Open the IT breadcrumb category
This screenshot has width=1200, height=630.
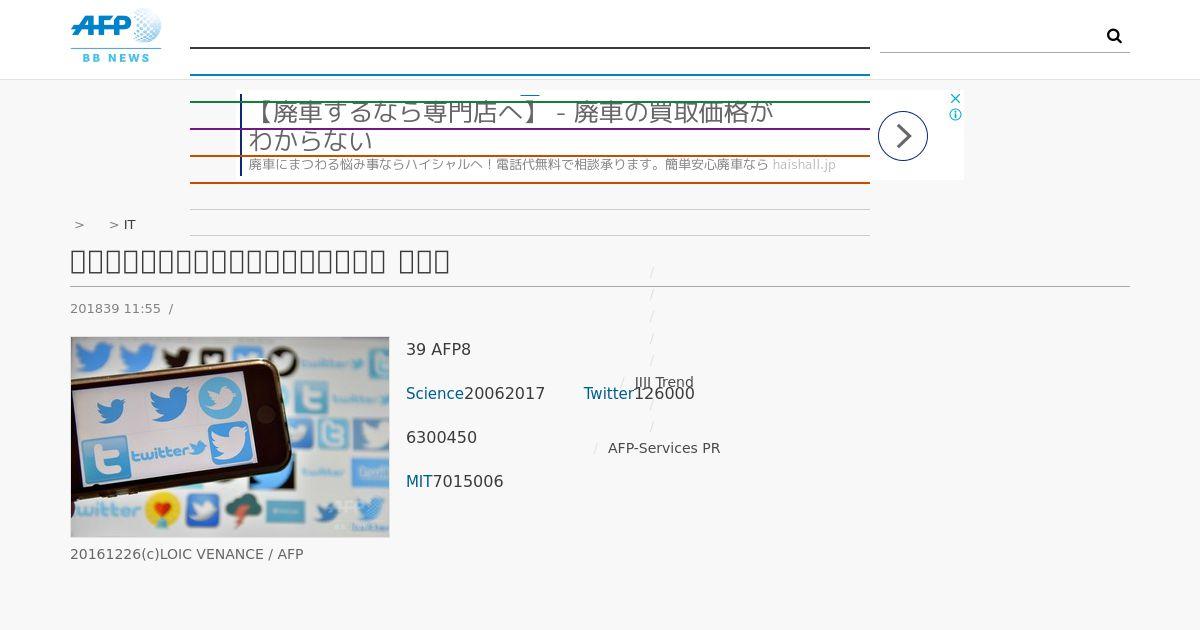(x=130, y=225)
